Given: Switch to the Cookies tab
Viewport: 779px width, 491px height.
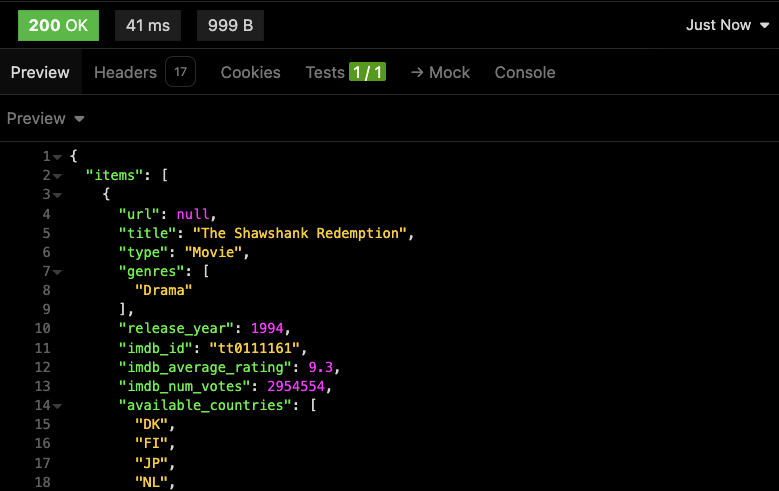Looking at the screenshot, I should pyautogui.click(x=250, y=73).
